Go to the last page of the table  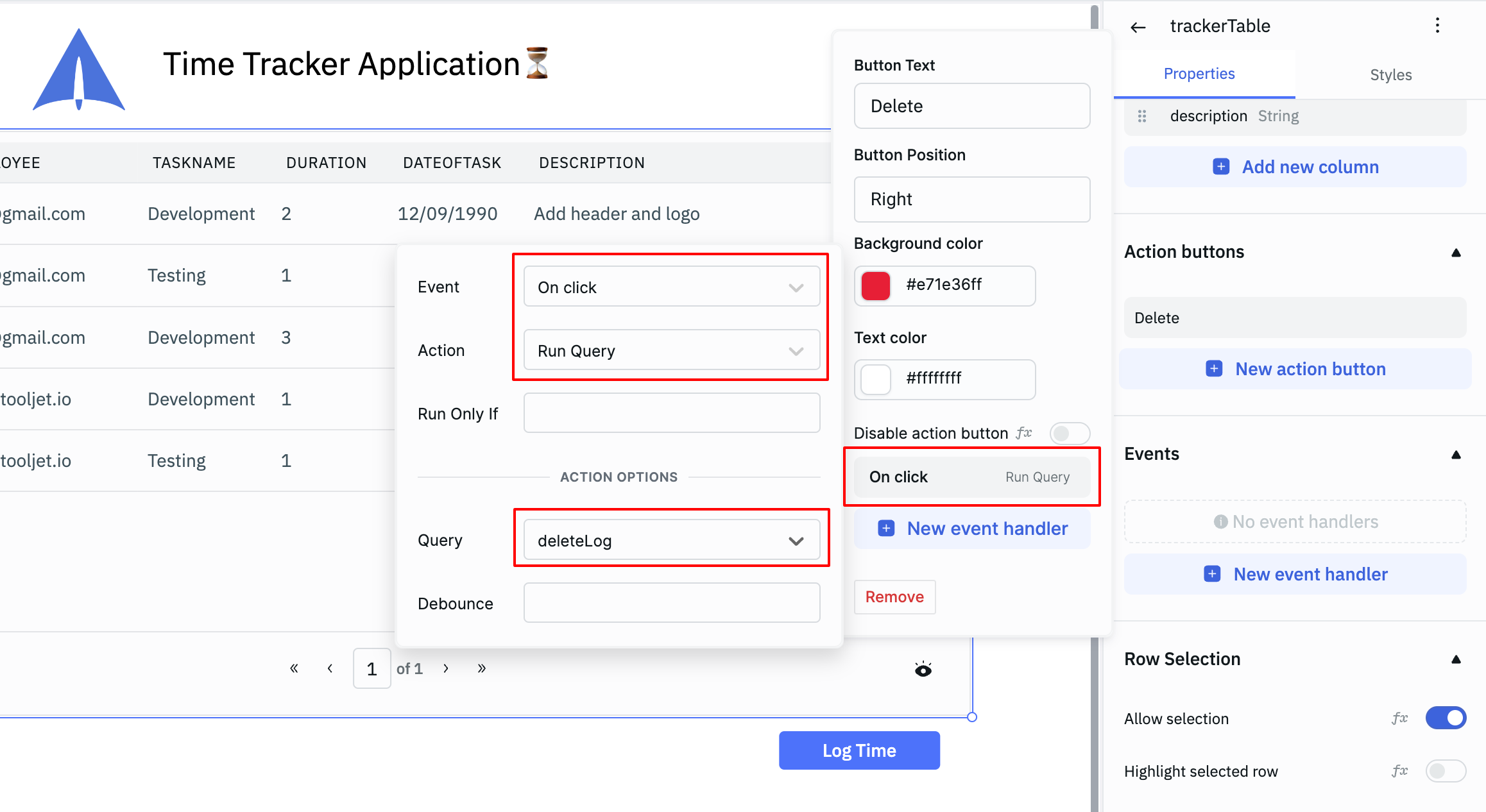pos(482,668)
